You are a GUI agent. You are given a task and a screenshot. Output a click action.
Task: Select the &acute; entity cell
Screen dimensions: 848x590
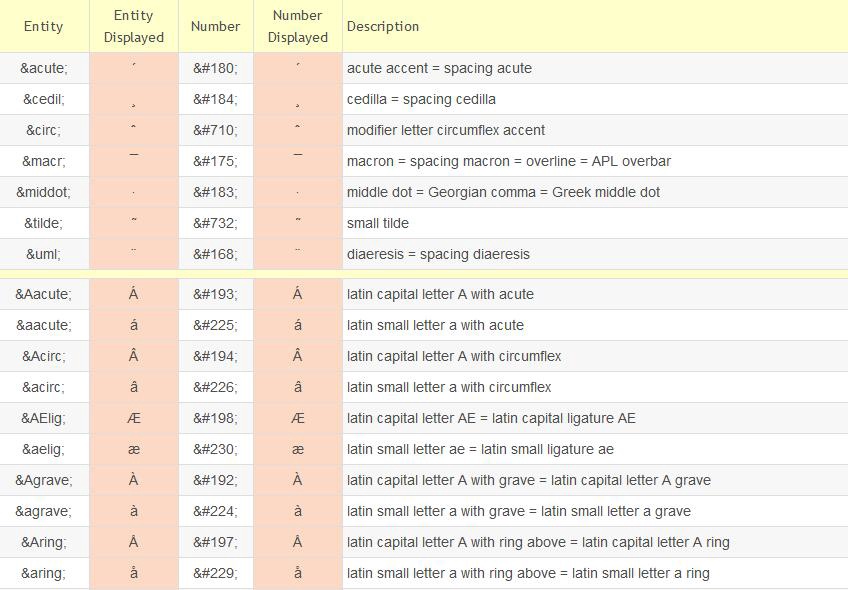[44, 68]
